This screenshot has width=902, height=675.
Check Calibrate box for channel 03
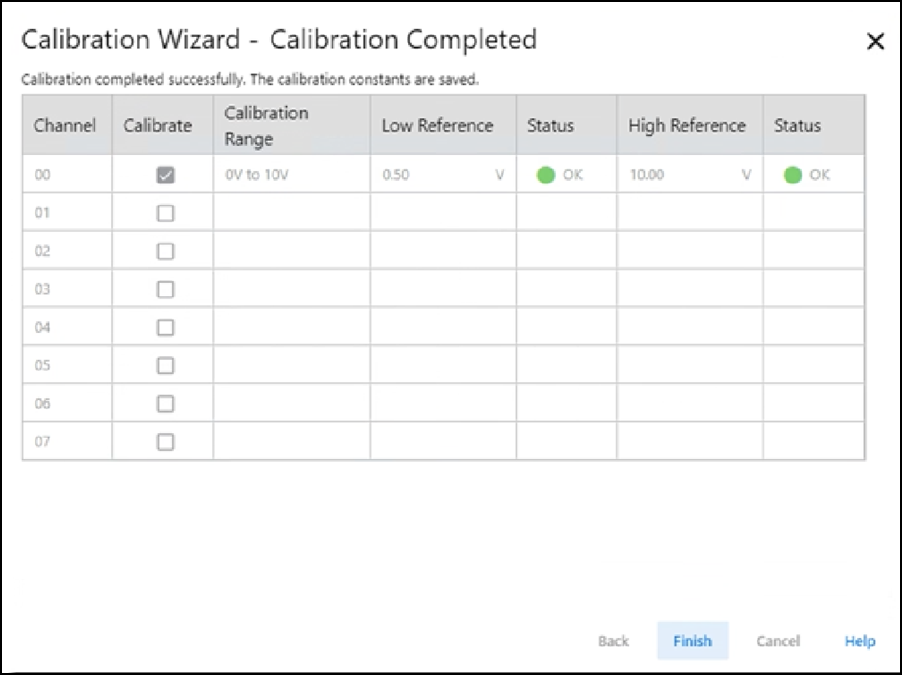166,289
